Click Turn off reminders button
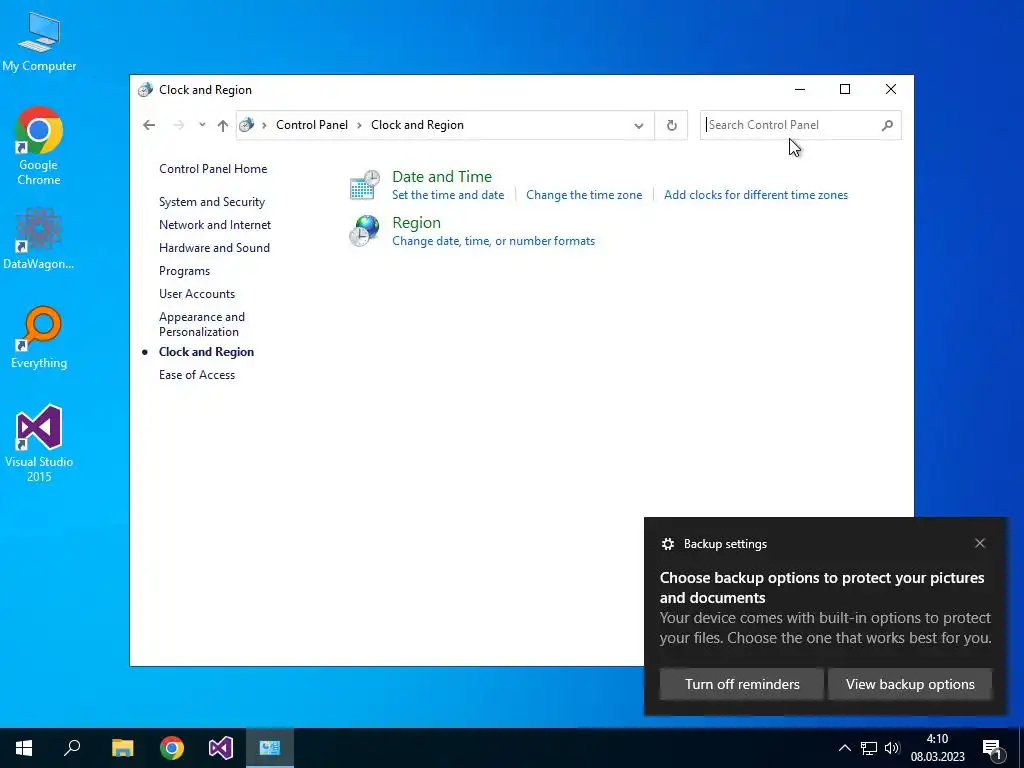The width and height of the screenshot is (1024, 768). click(742, 684)
